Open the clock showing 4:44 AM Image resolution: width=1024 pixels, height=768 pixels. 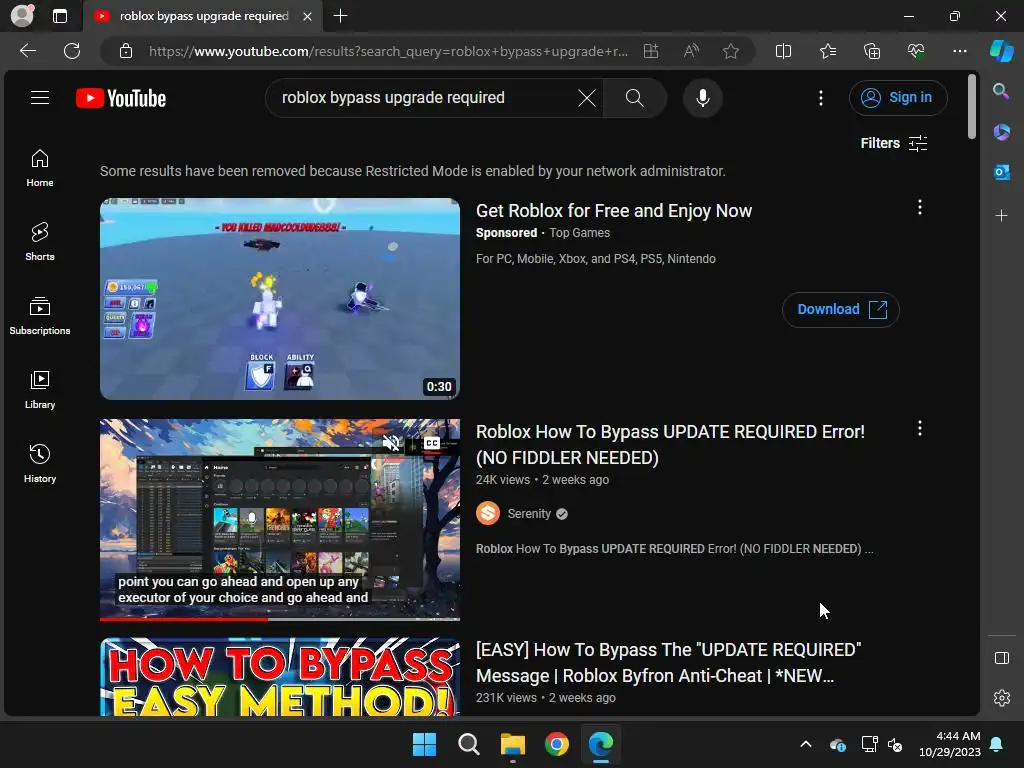(950, 744)
